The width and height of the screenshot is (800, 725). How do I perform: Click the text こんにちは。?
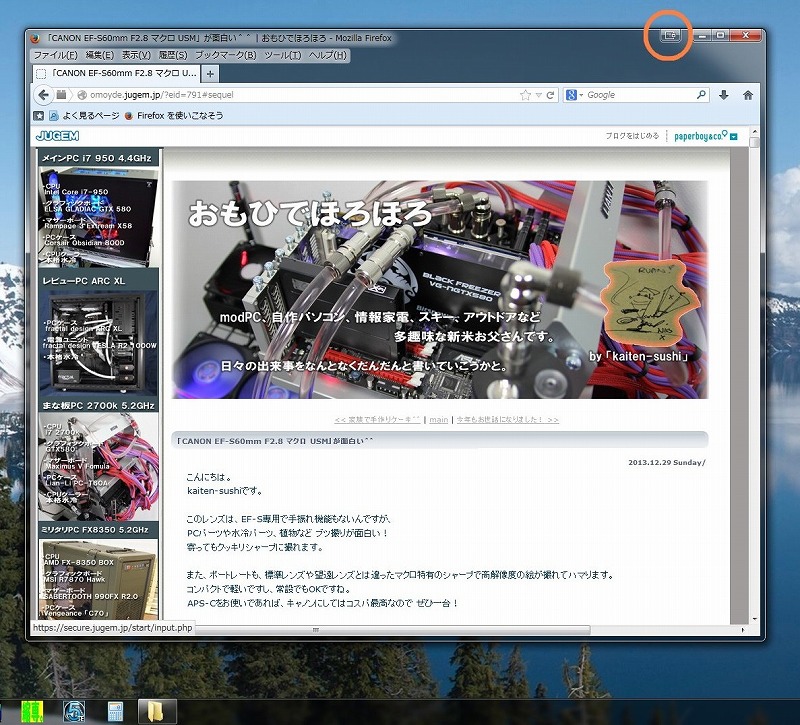pyautogui.click(x=210, y=478)
